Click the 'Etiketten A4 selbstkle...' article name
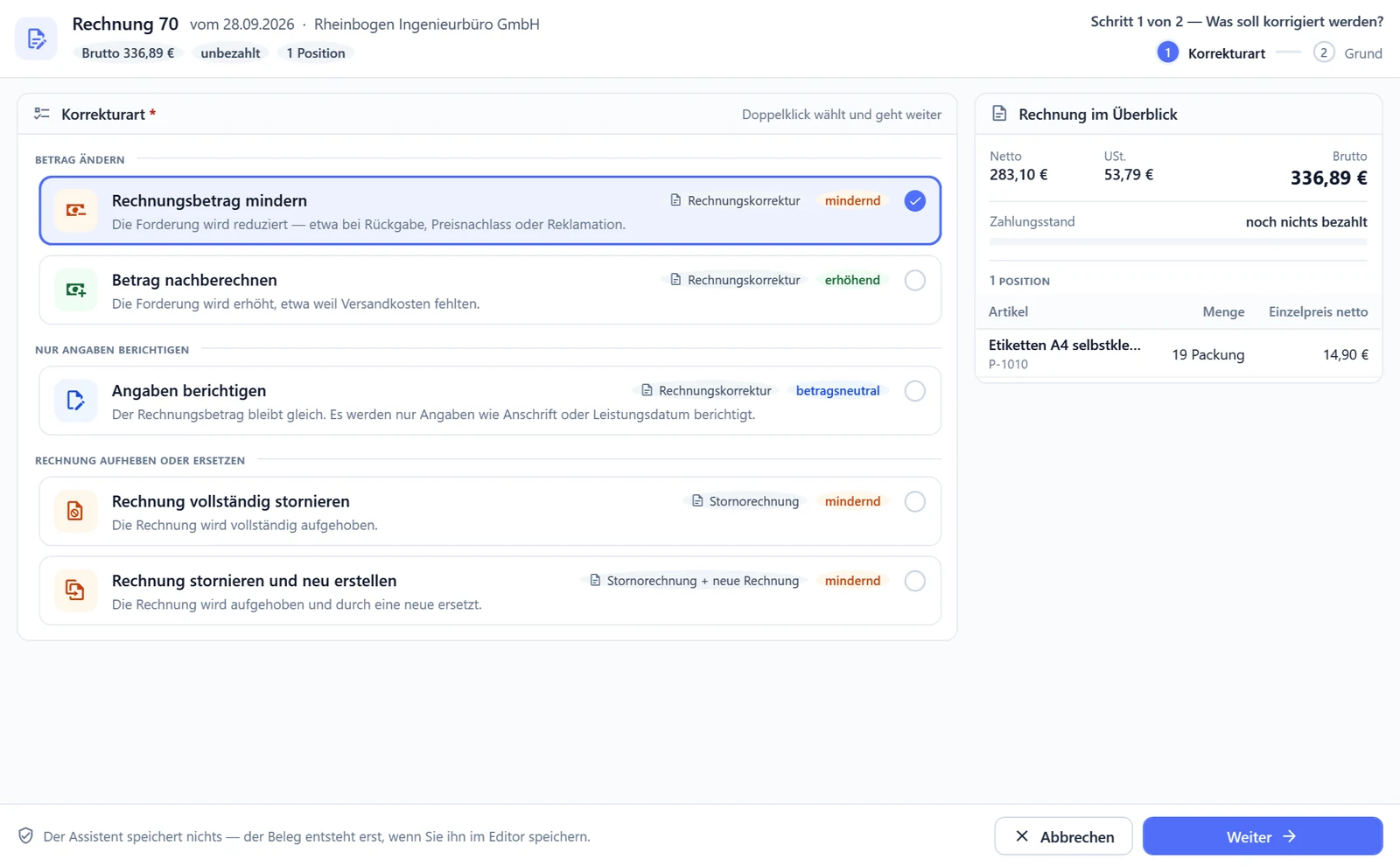 tap(1064, 346)
